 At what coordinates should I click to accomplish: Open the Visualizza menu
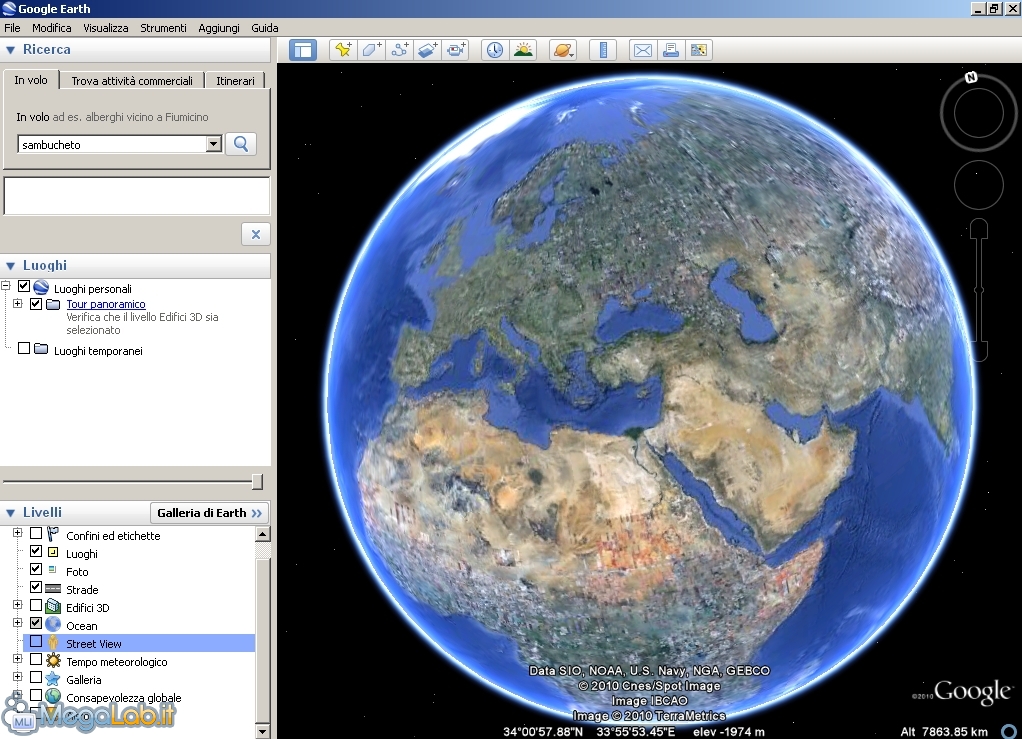coord(106,28)
